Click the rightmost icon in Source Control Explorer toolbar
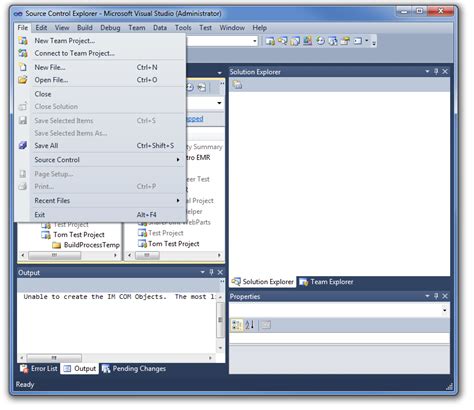Image resolution: width=474 pixels, height=410 pixels. point(202,87)
